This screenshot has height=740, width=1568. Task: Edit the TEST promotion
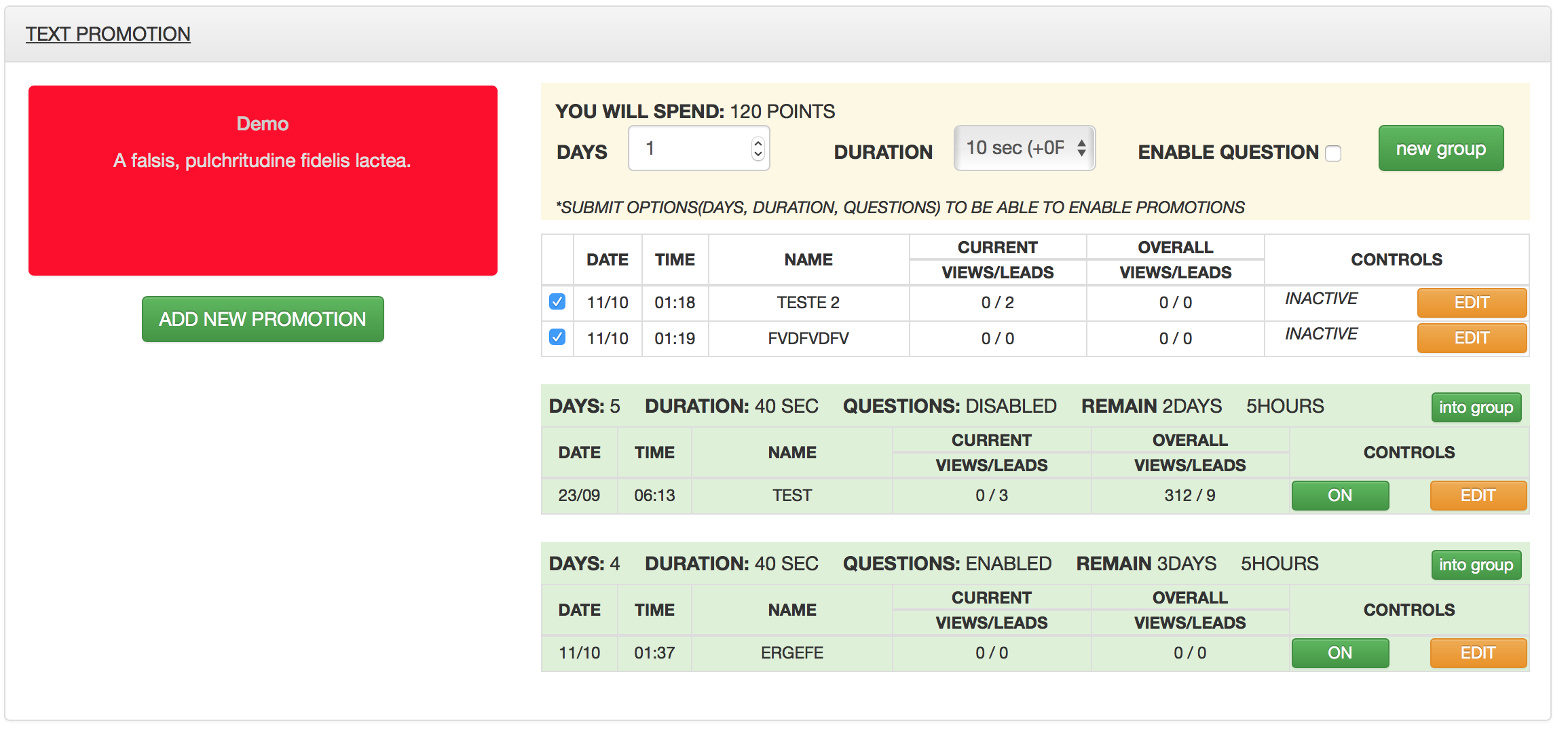[x=1478, y=496]
